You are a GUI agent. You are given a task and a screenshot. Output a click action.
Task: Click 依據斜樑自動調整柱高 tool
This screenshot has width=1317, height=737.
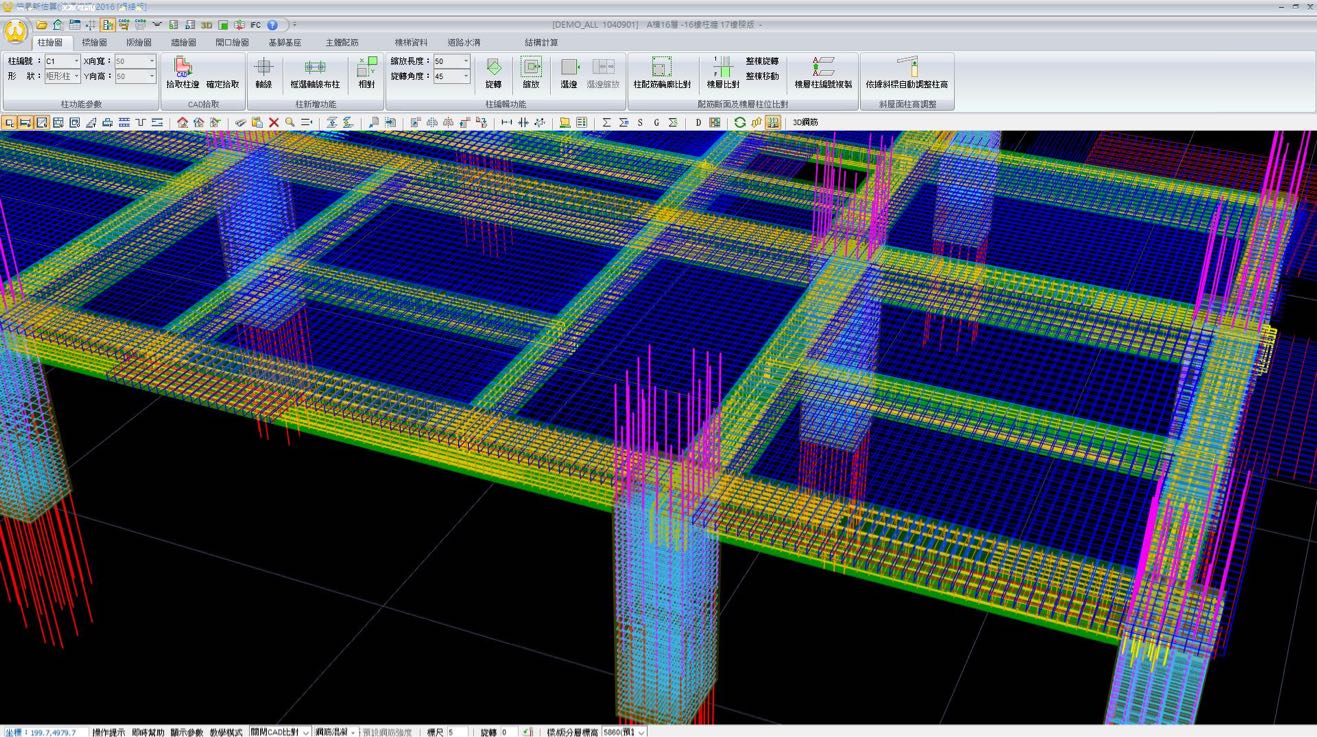907,75
